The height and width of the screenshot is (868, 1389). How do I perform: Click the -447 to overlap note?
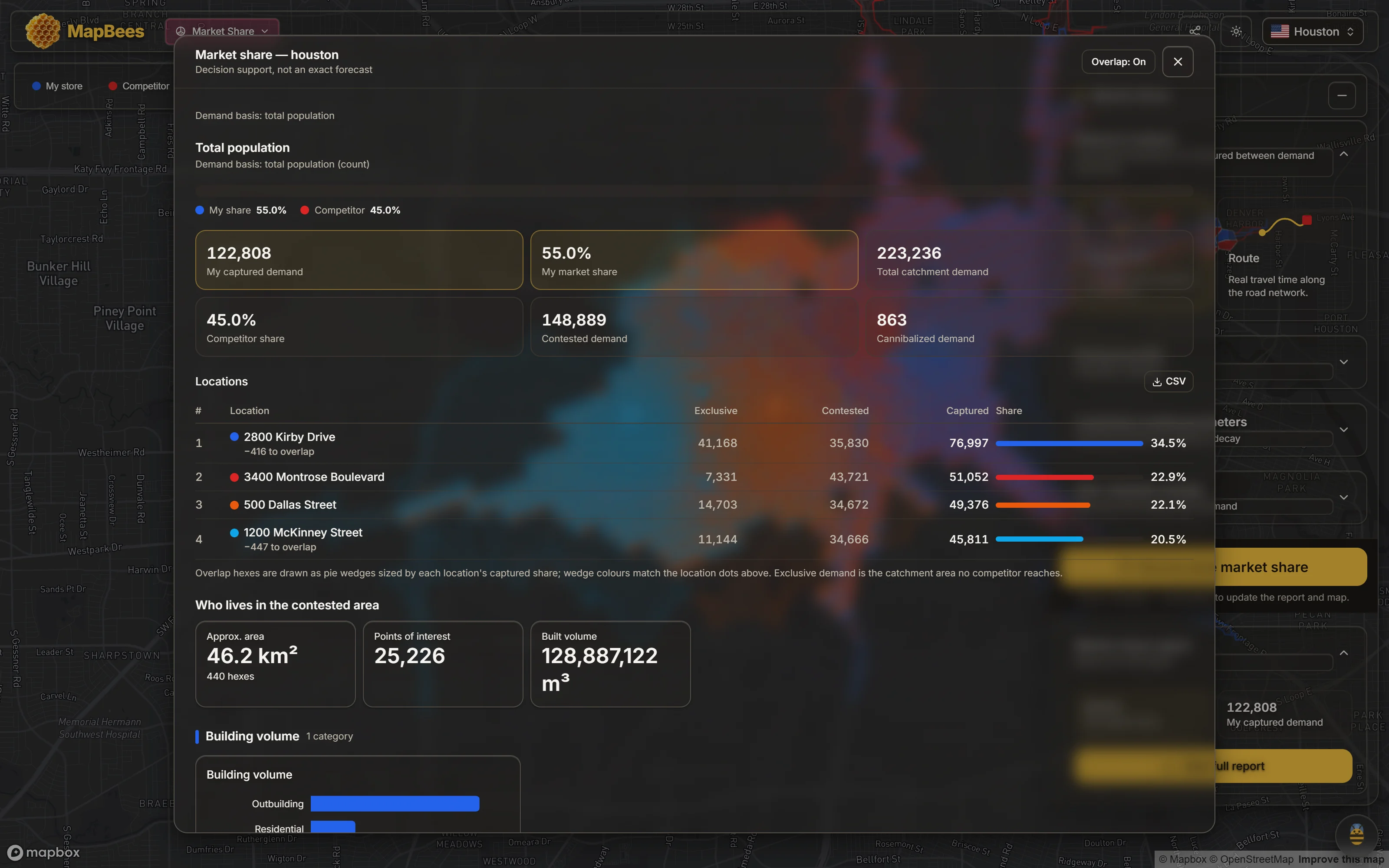280,547
